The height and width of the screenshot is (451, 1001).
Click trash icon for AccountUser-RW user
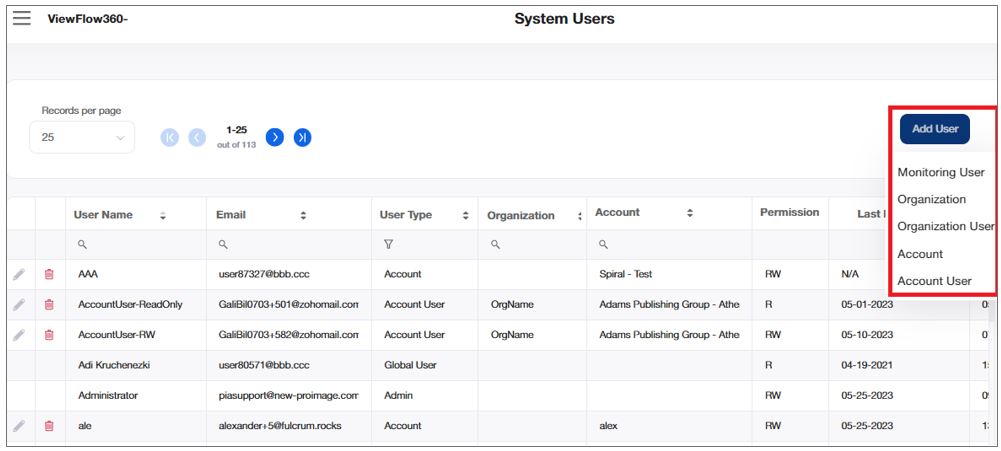pos(49,335)
